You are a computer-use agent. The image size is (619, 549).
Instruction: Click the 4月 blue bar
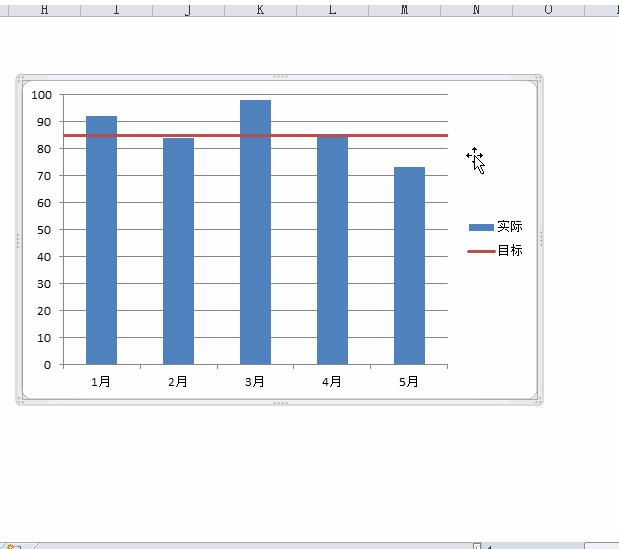click(332, 249)
